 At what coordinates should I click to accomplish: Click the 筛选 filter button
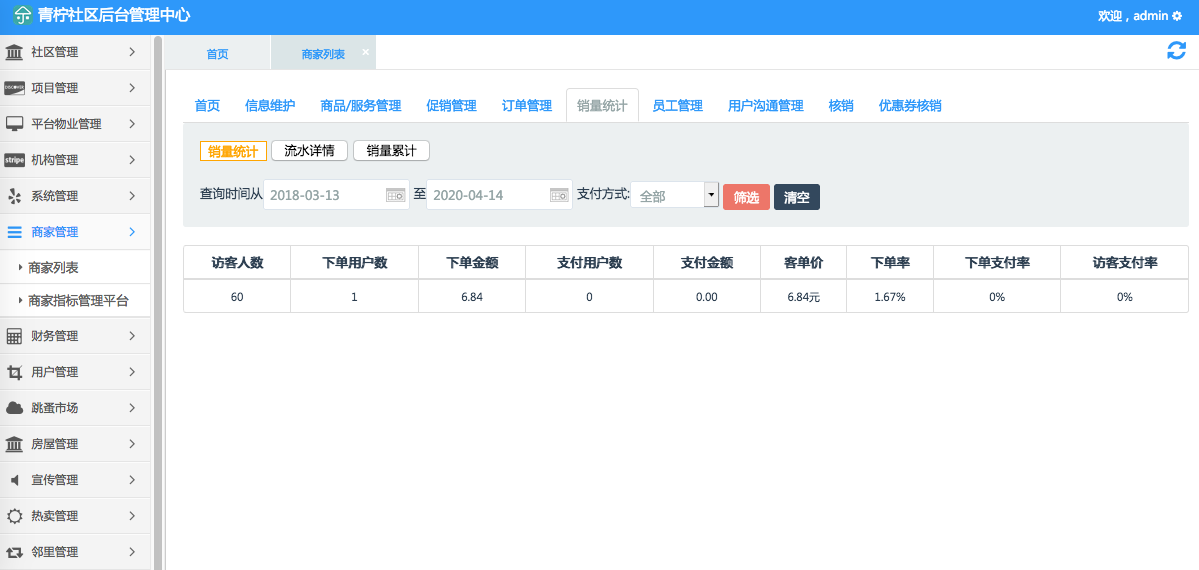click(746, 197)
